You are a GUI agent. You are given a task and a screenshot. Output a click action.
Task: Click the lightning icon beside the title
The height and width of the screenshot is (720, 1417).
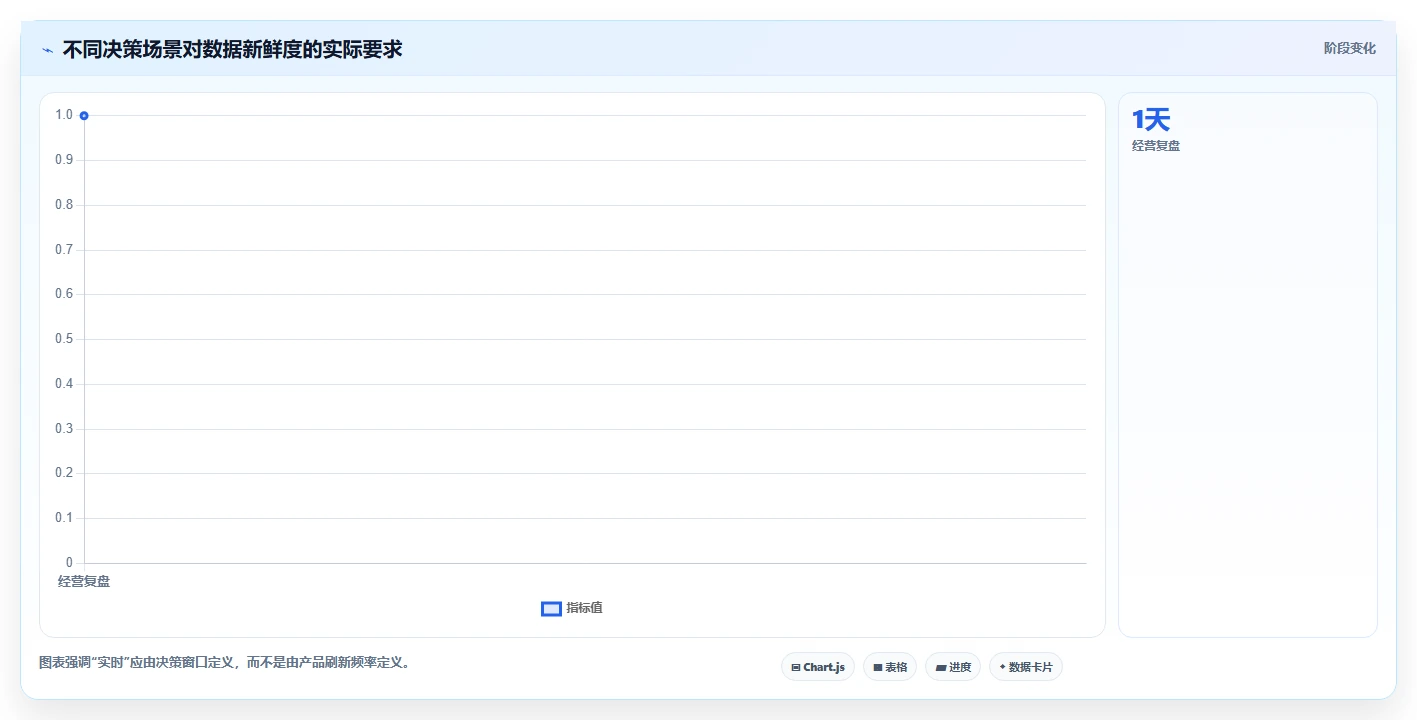coord(47,50)
